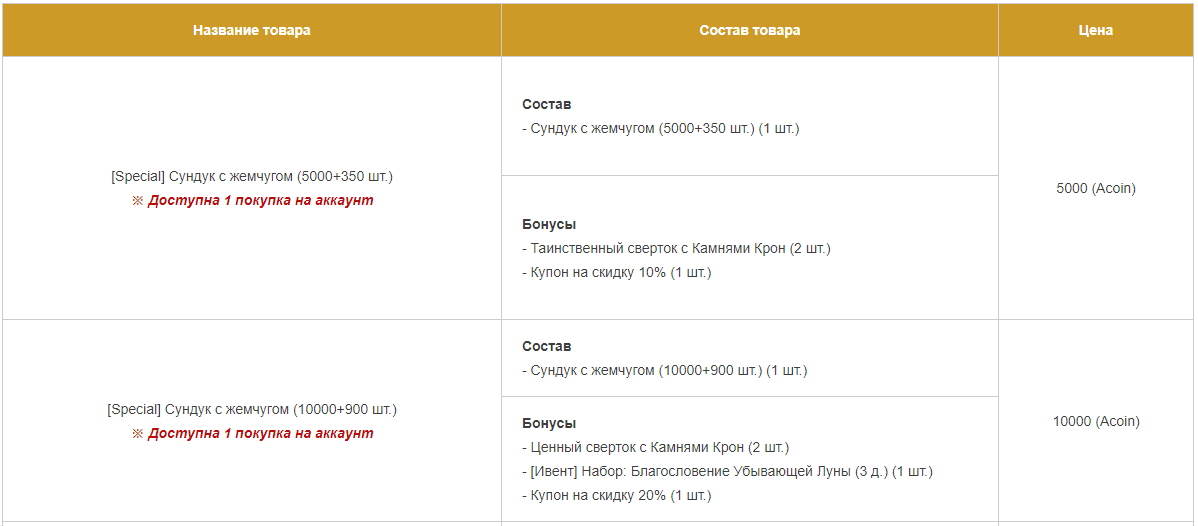Click the second "Состав" heading
Image resolution: width=1198 pixels, height=526 pixels.
[x=546, y=346]
